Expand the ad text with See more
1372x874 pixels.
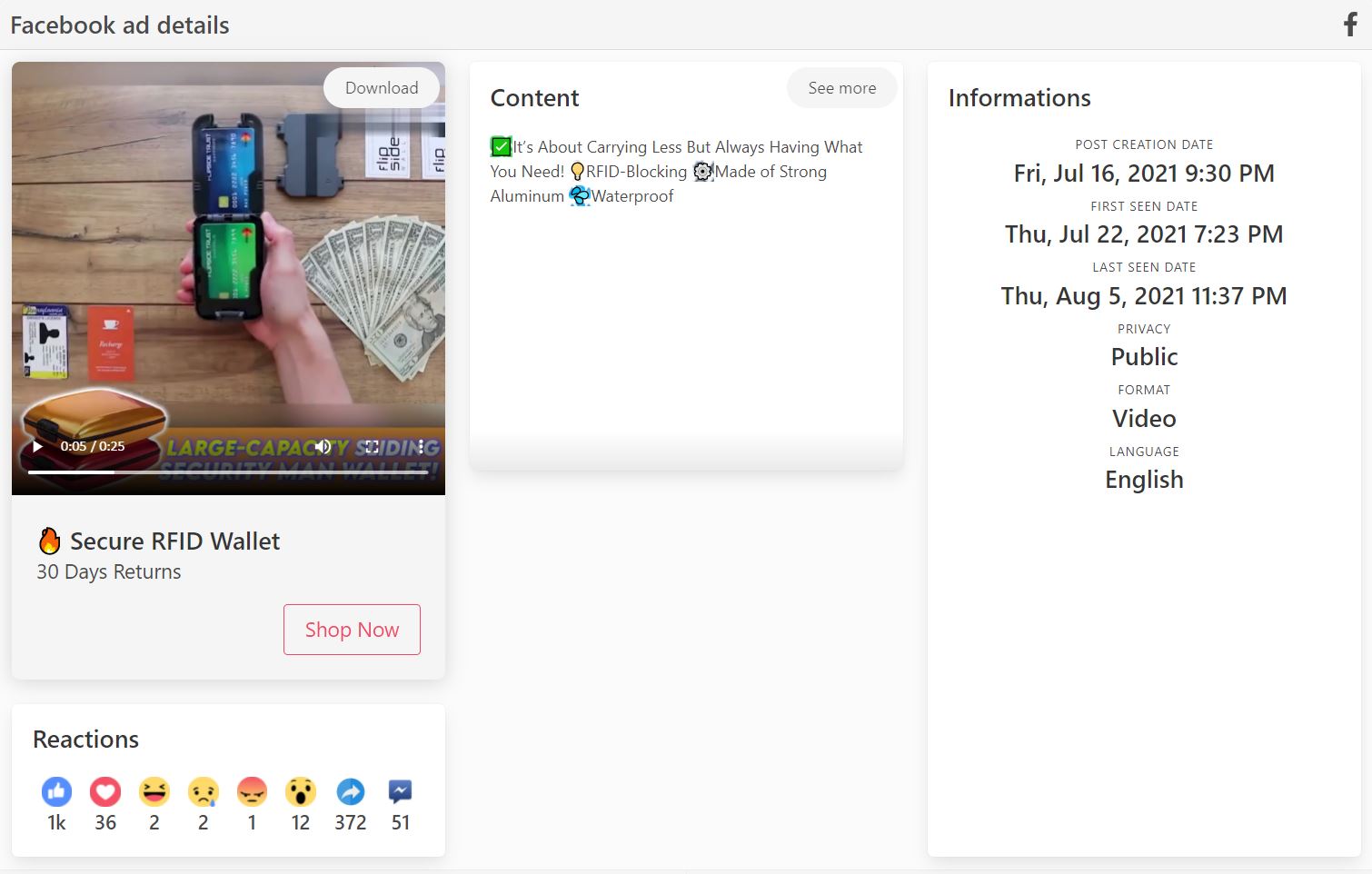[x=840, y=87]
